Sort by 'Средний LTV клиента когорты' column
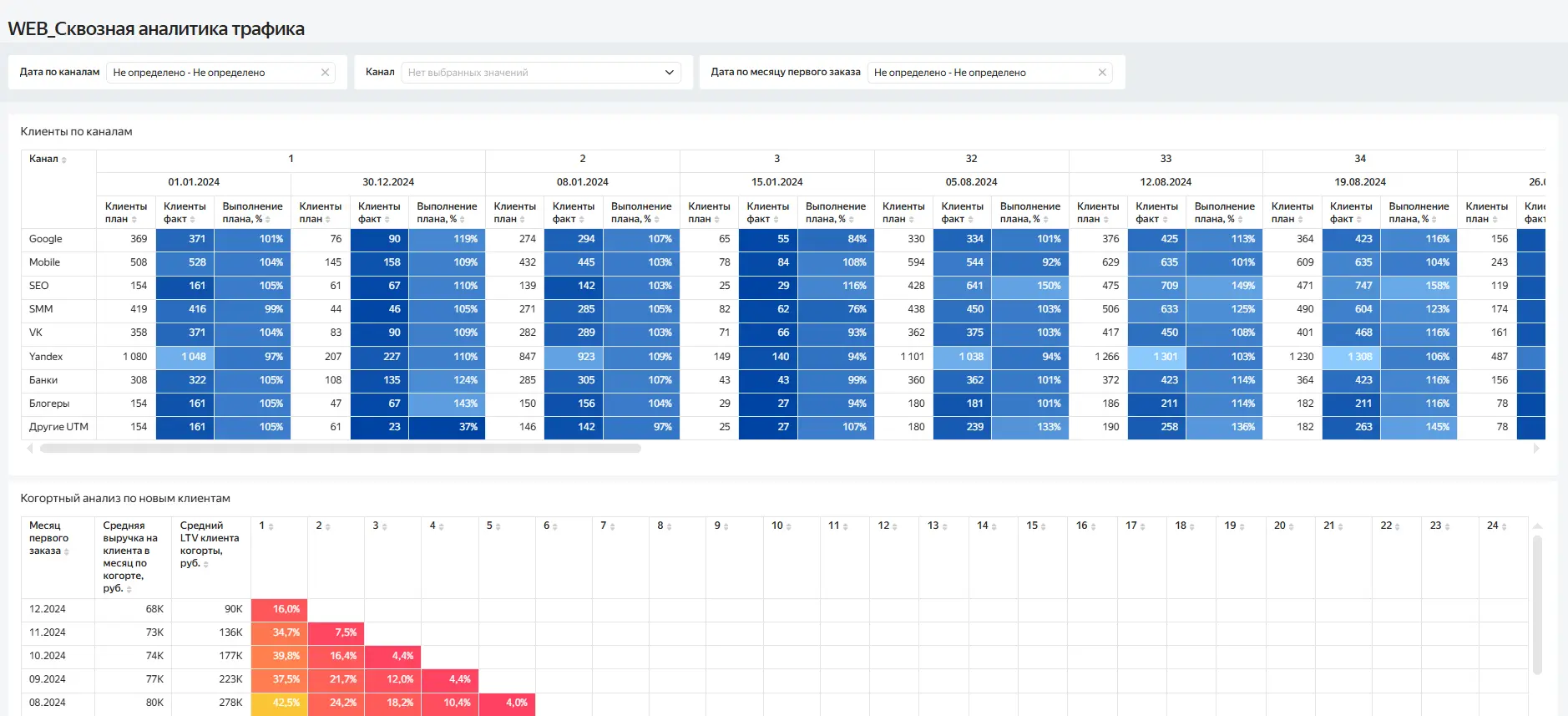Screen dimensions: 1568x716 point(206,564)
